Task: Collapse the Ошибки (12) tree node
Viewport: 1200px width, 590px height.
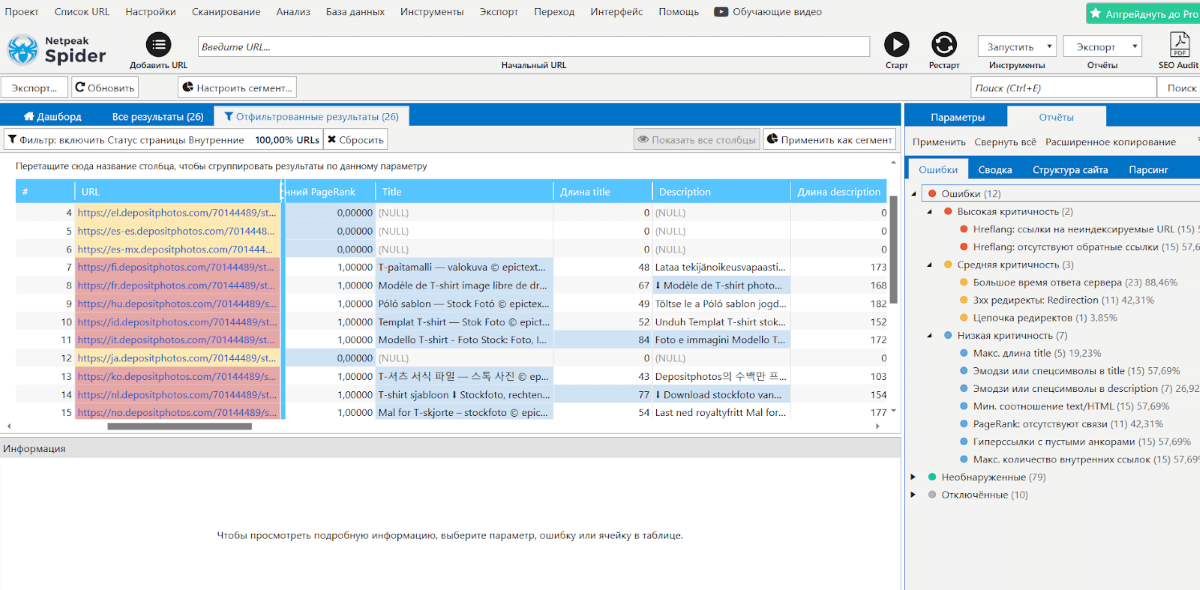Action: click(916, 193)
